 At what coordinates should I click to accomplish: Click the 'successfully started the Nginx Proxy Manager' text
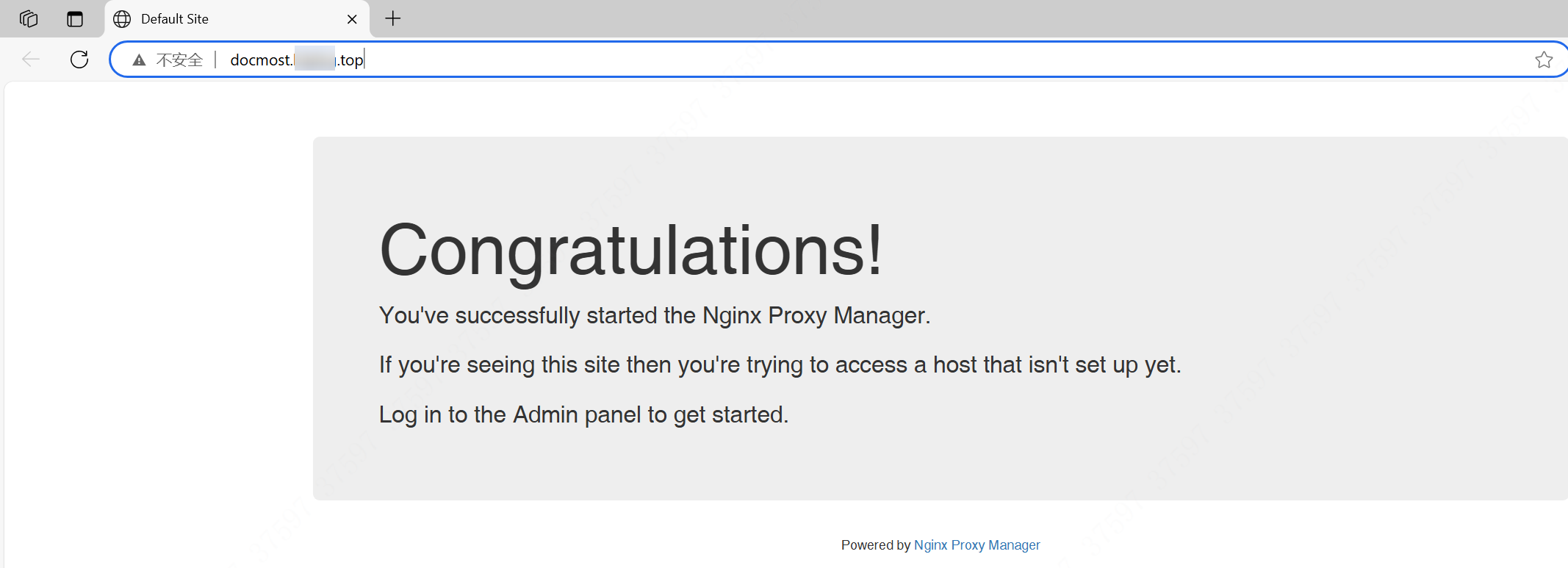(654, 316)
